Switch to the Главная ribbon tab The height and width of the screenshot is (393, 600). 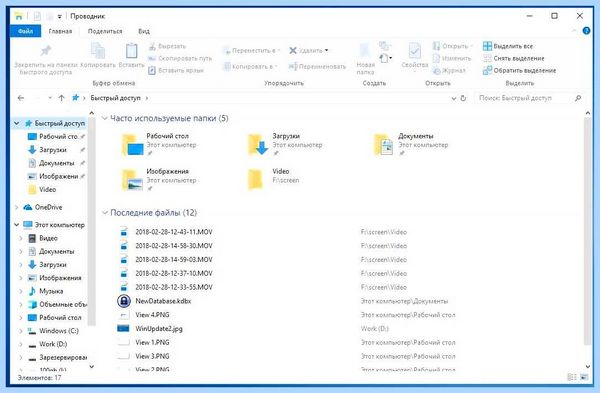coord(60,31)
